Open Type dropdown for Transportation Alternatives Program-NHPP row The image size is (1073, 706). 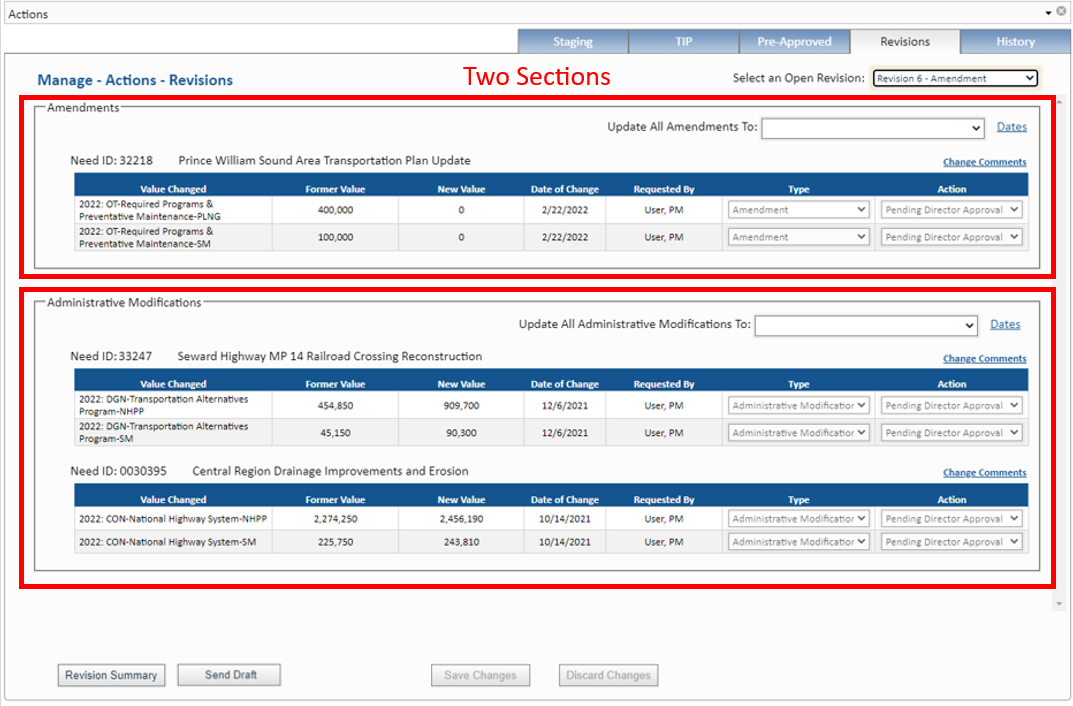(799, 406)
